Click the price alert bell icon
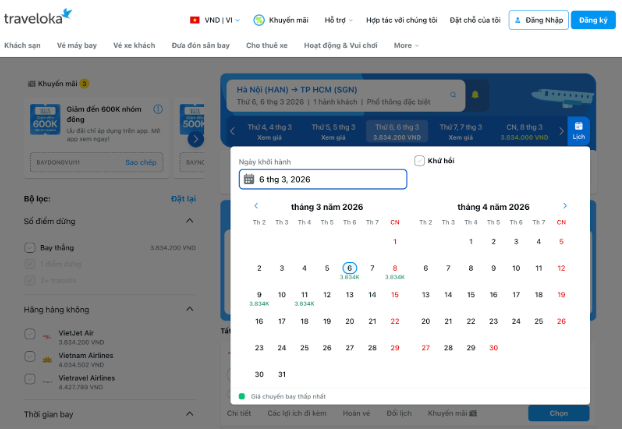 coord(476,96)
